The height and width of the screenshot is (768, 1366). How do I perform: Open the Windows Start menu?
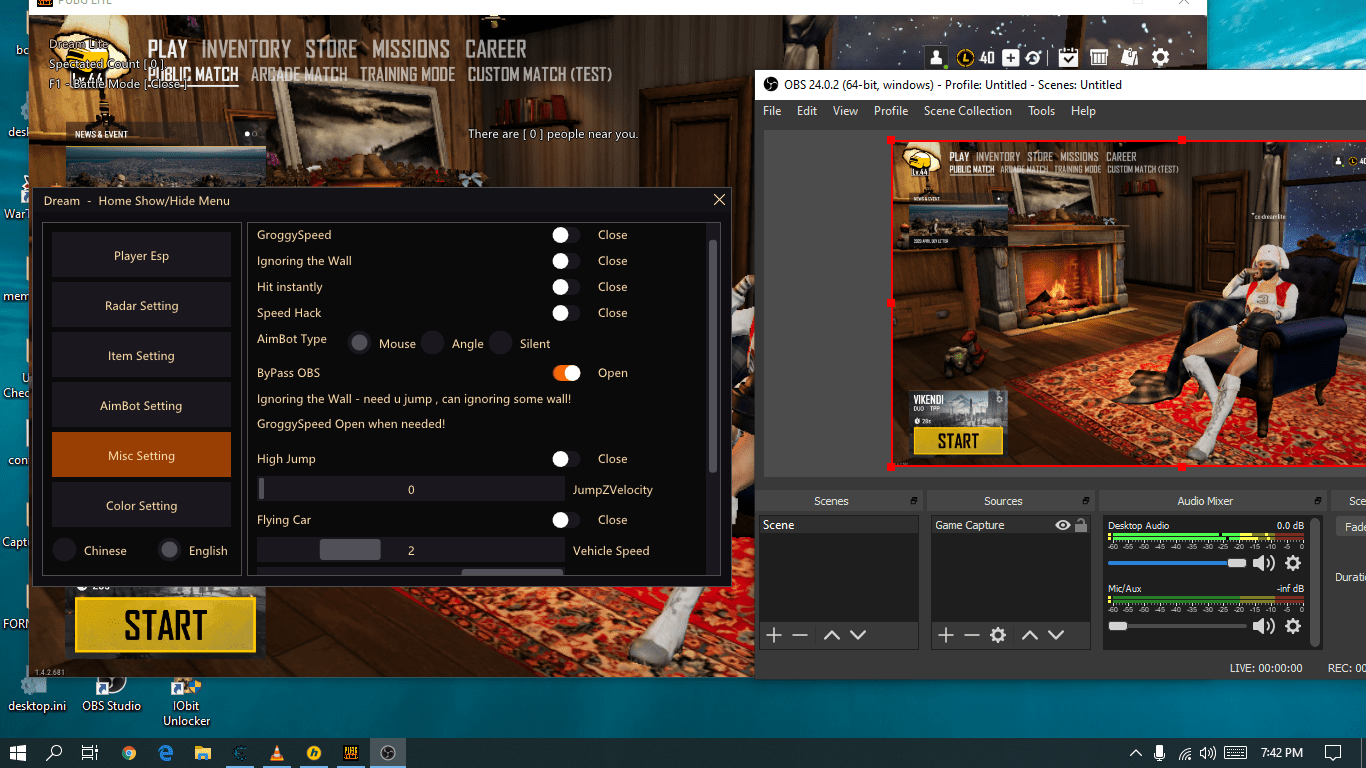tap(18, 752)
